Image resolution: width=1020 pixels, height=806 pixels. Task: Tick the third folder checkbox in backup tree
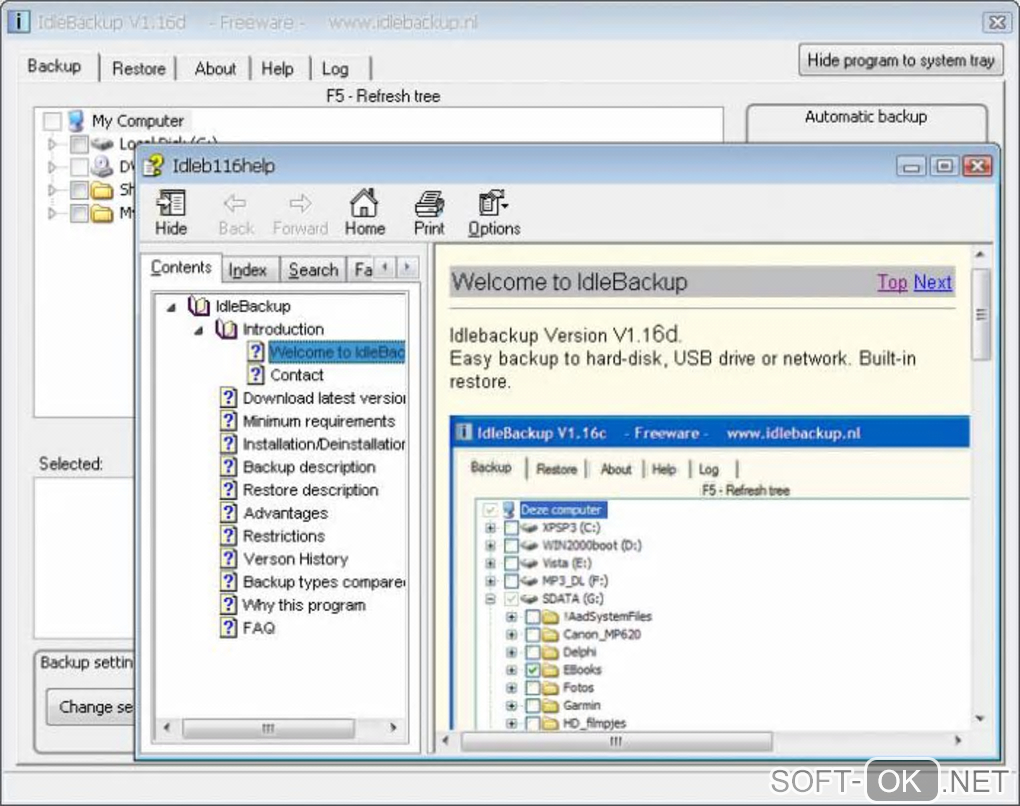pyautogui.click(x=79, y=190)
